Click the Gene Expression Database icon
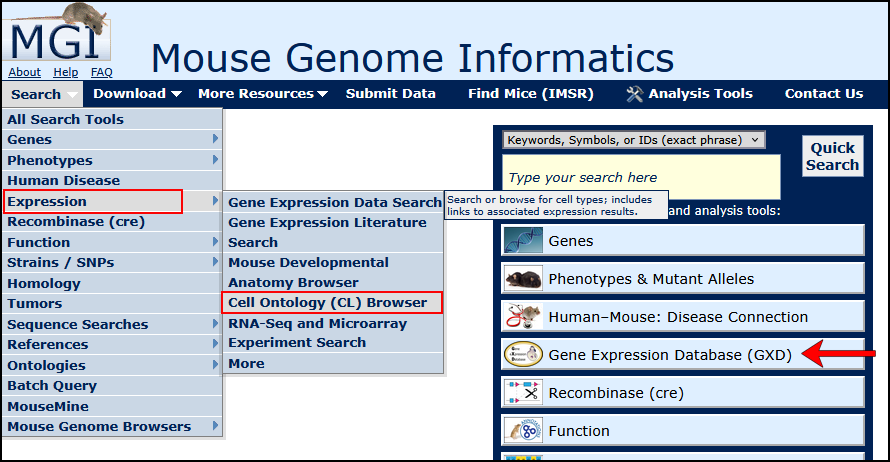 coord(523,355)
